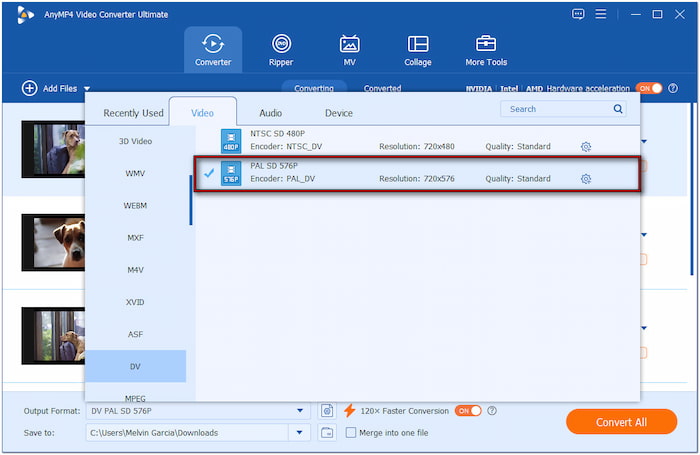Choose XVID format category

(135, 302)
